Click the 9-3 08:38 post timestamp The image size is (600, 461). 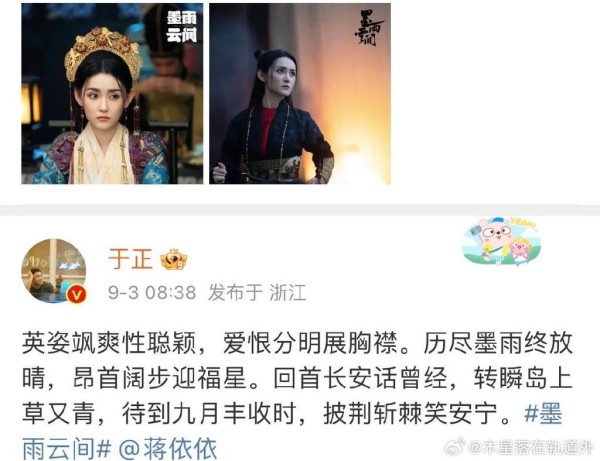pos(152,293)
